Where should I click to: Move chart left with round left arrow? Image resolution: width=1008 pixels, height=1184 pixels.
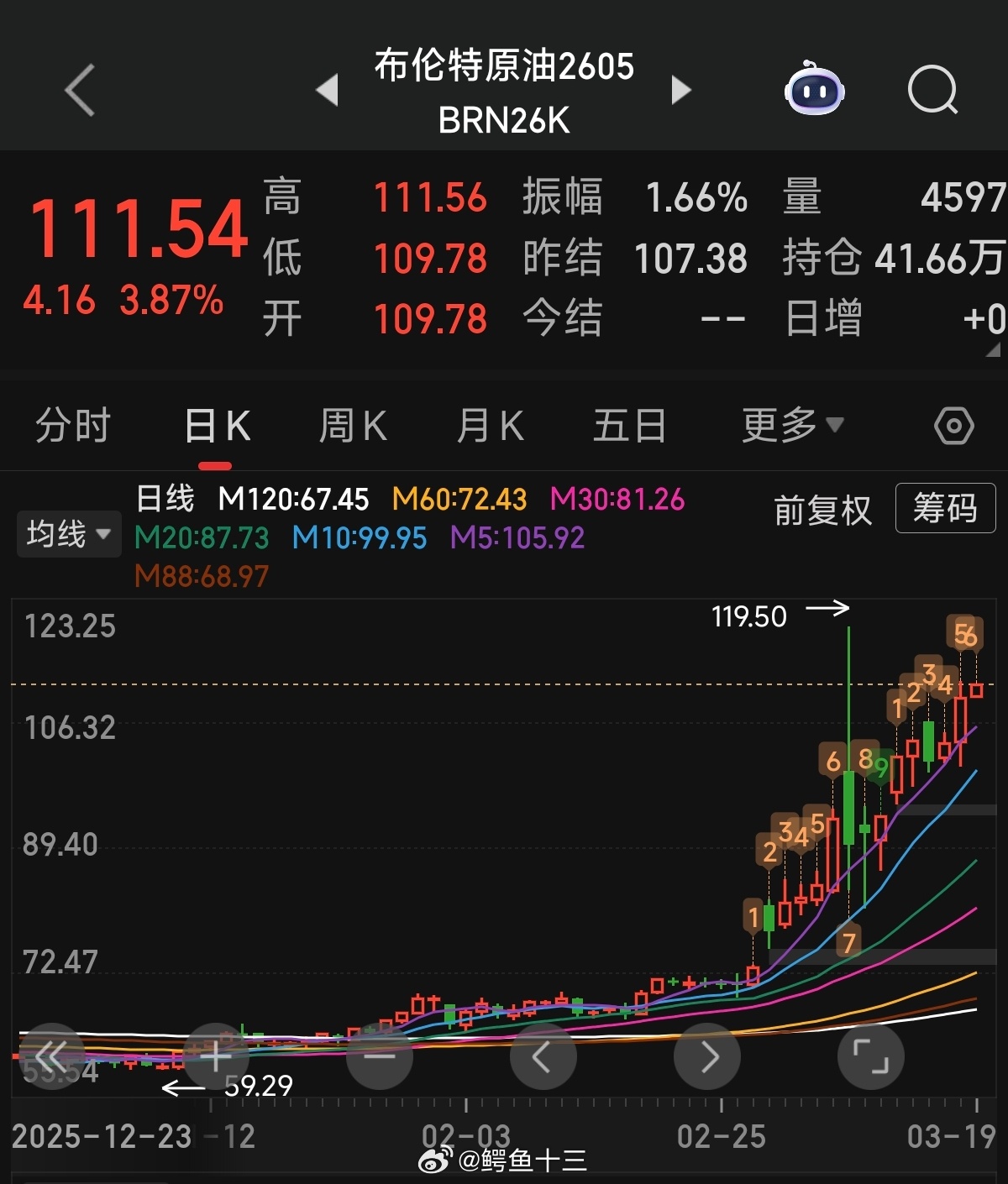coord(543,1056)
